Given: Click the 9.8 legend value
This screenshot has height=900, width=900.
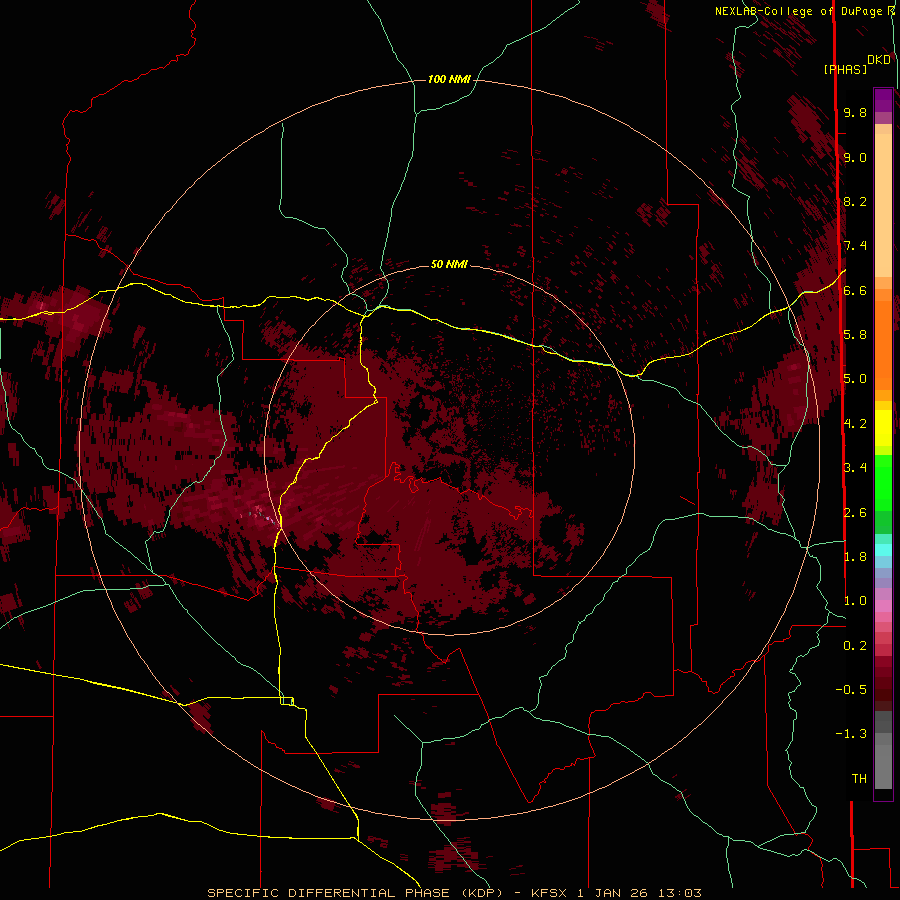Looking at the screenshot, I should click(x=855, y=112).
